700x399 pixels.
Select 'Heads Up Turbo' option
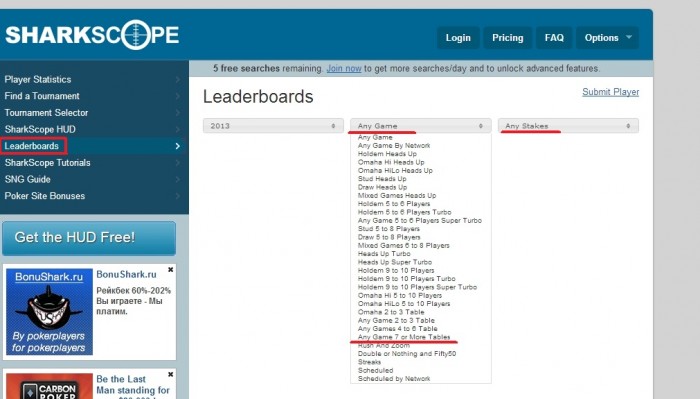point(384,254)
